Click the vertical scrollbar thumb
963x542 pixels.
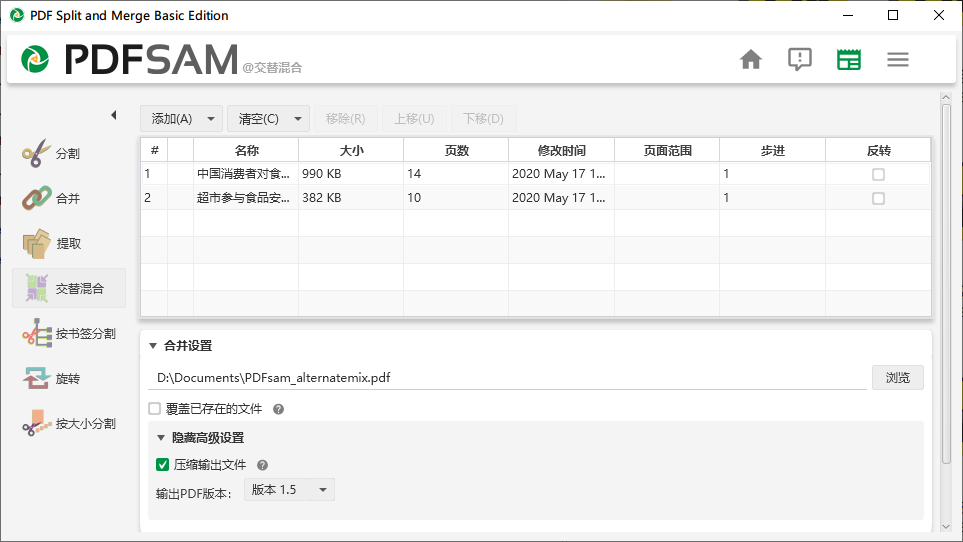946,282
